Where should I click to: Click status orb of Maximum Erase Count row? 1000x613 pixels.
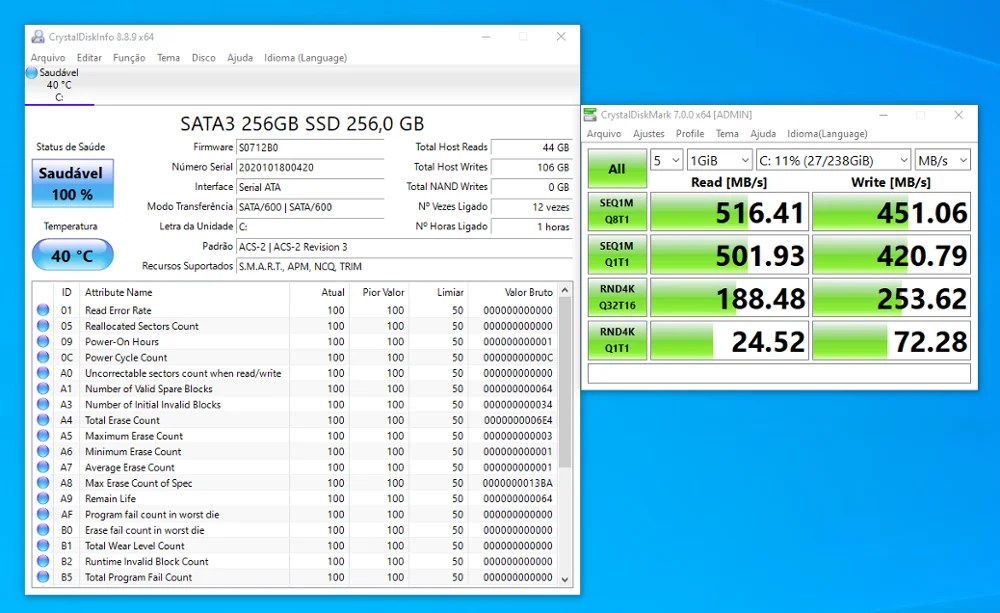tap(43, 436)
